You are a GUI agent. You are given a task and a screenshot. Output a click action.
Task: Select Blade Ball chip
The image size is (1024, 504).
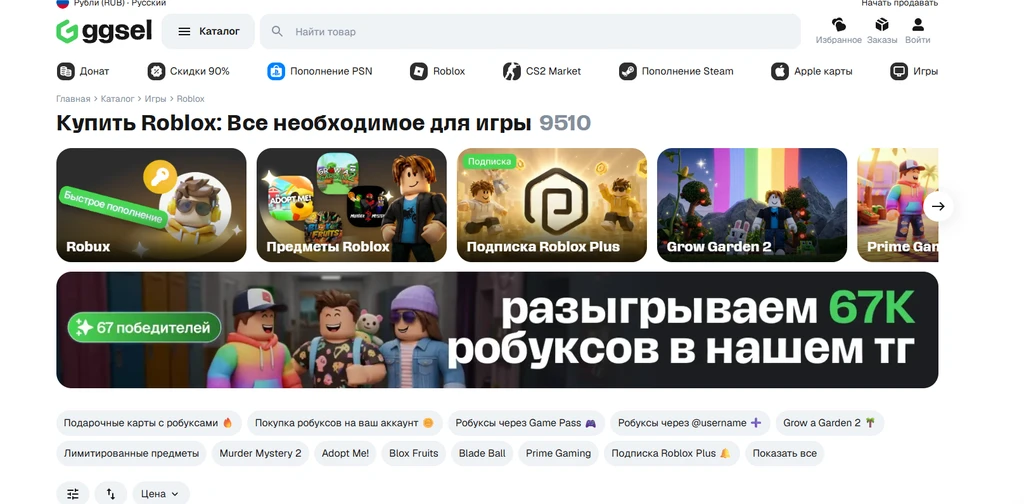482,453
